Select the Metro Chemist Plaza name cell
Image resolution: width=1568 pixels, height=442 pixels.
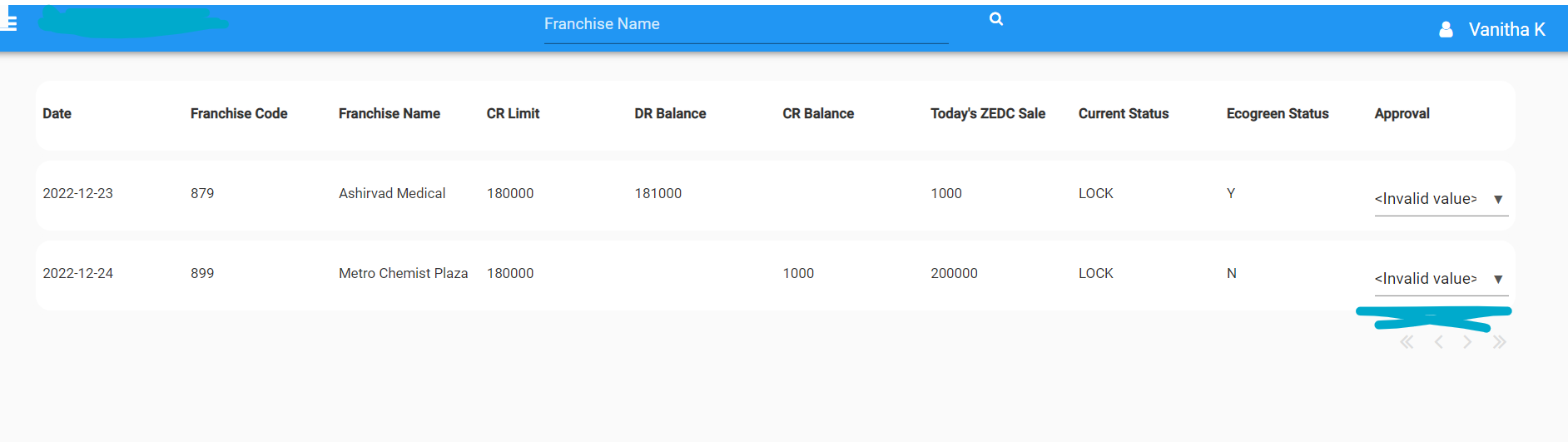click(x=403, y=274)
